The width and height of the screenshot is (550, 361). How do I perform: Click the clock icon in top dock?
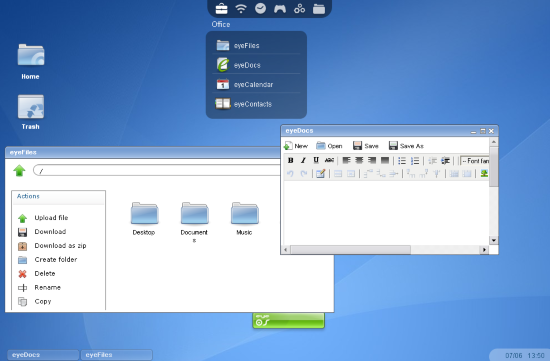click(260, 8)
